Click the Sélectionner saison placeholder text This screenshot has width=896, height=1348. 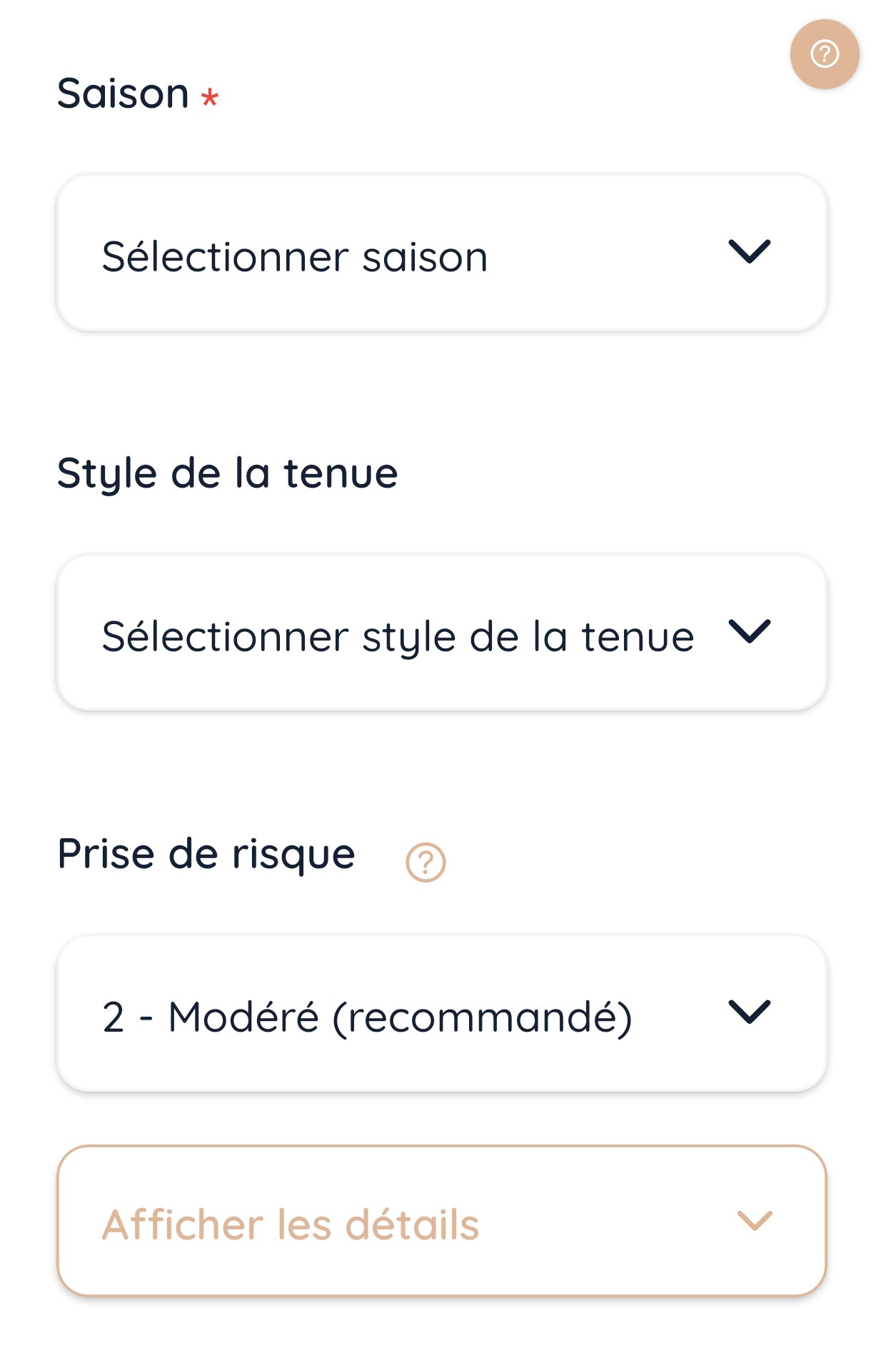(294, 257)
